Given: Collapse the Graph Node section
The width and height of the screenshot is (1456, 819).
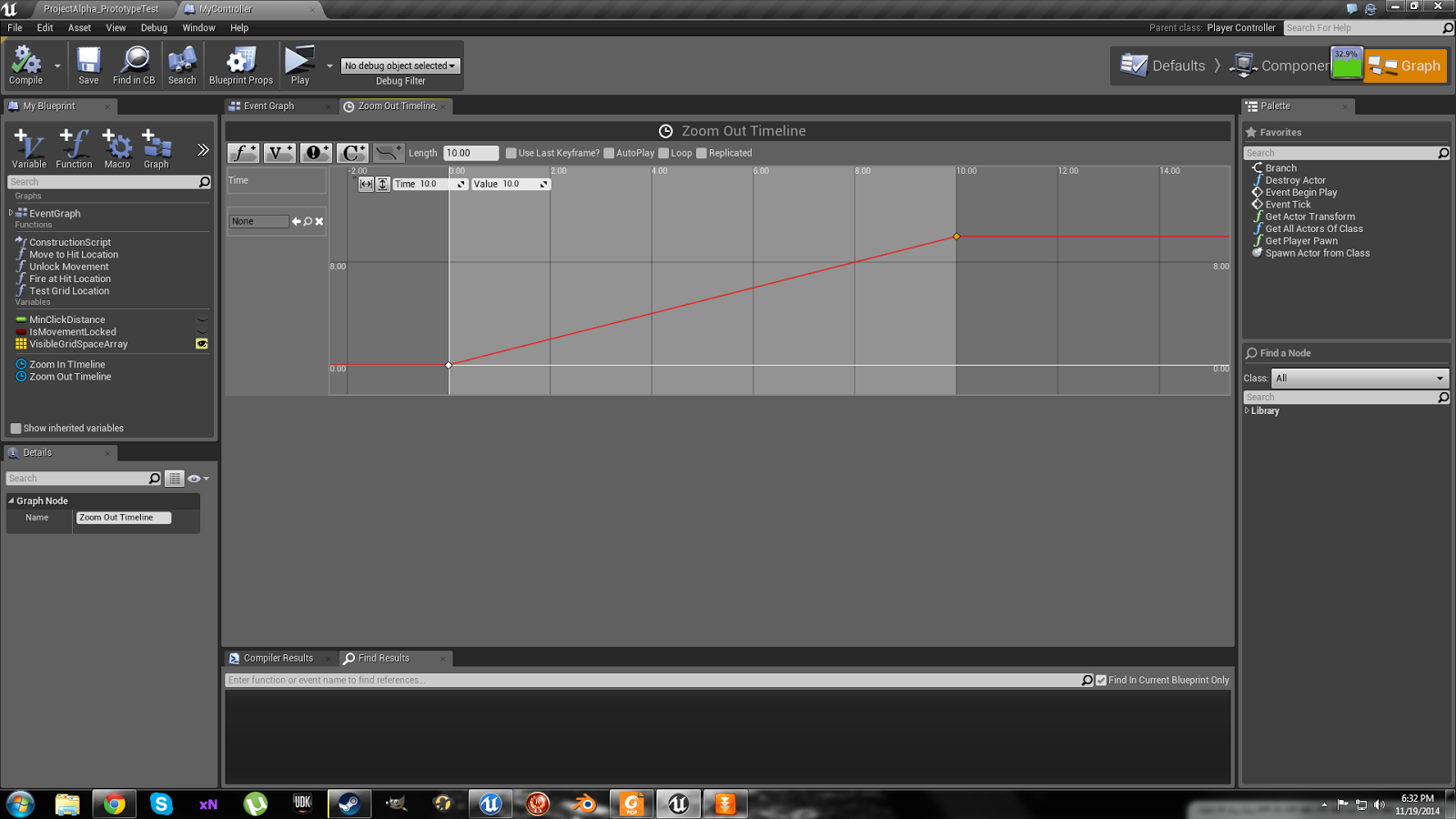Looking at the screenshot, I should pyautogui.click(x=11, y=500).
